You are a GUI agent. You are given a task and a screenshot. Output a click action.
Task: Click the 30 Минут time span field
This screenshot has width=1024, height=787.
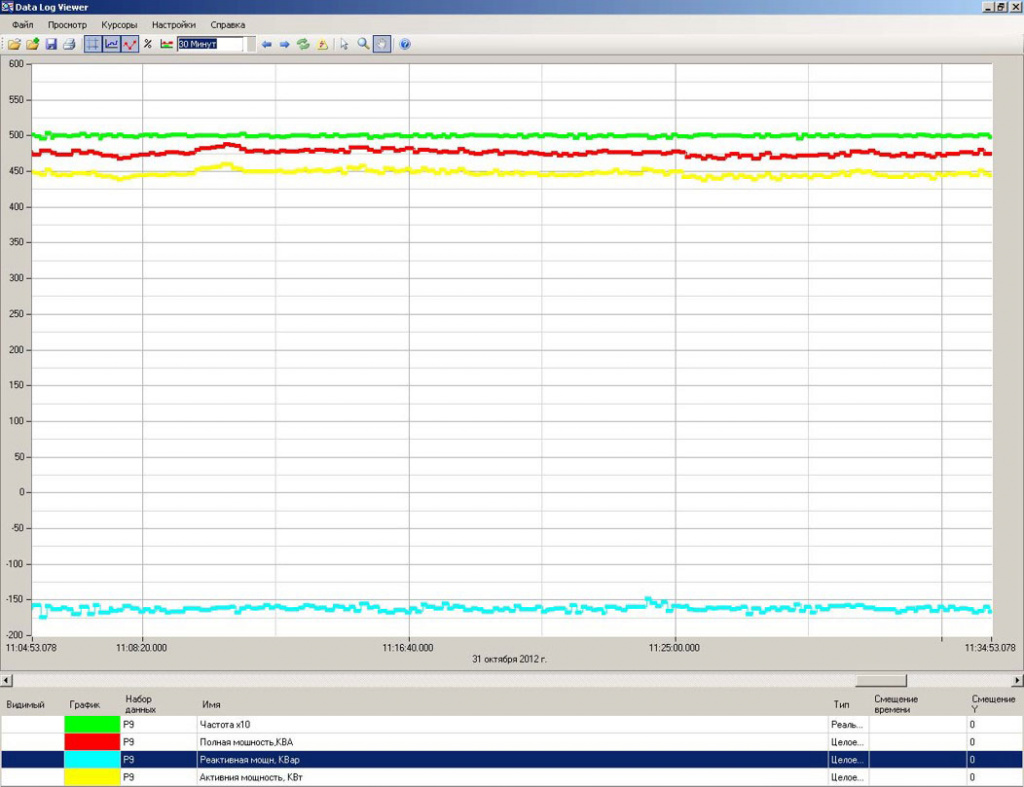coord(210,44)
